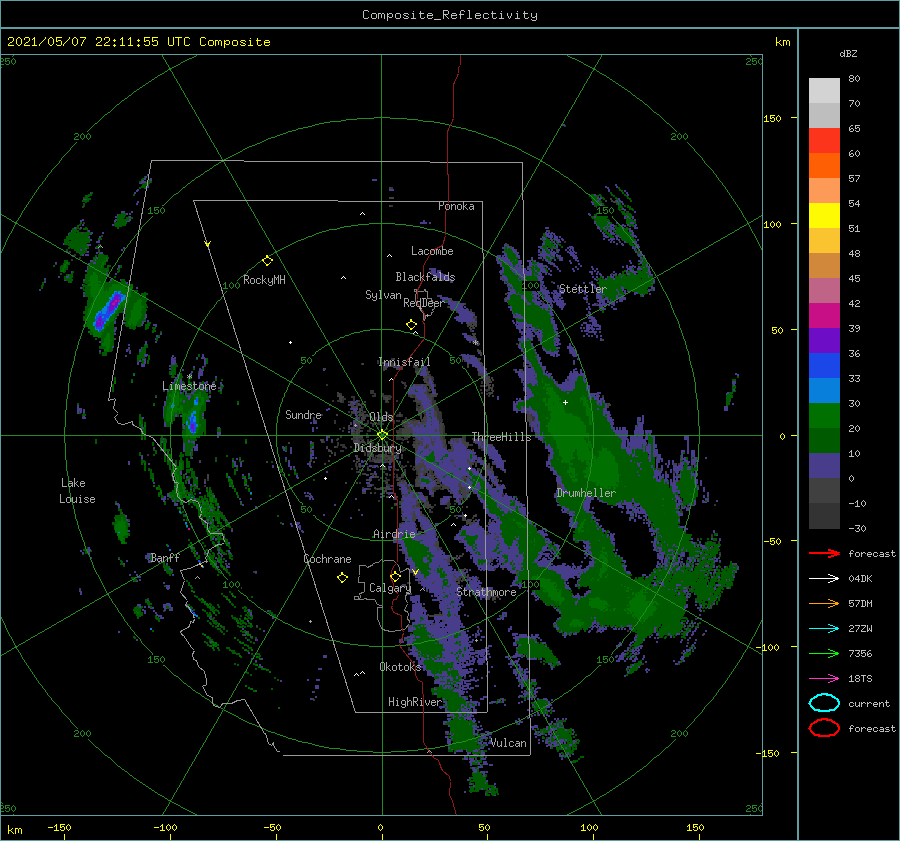Click the orange 57DM arrow icon
900x841 pixels.
824,603
